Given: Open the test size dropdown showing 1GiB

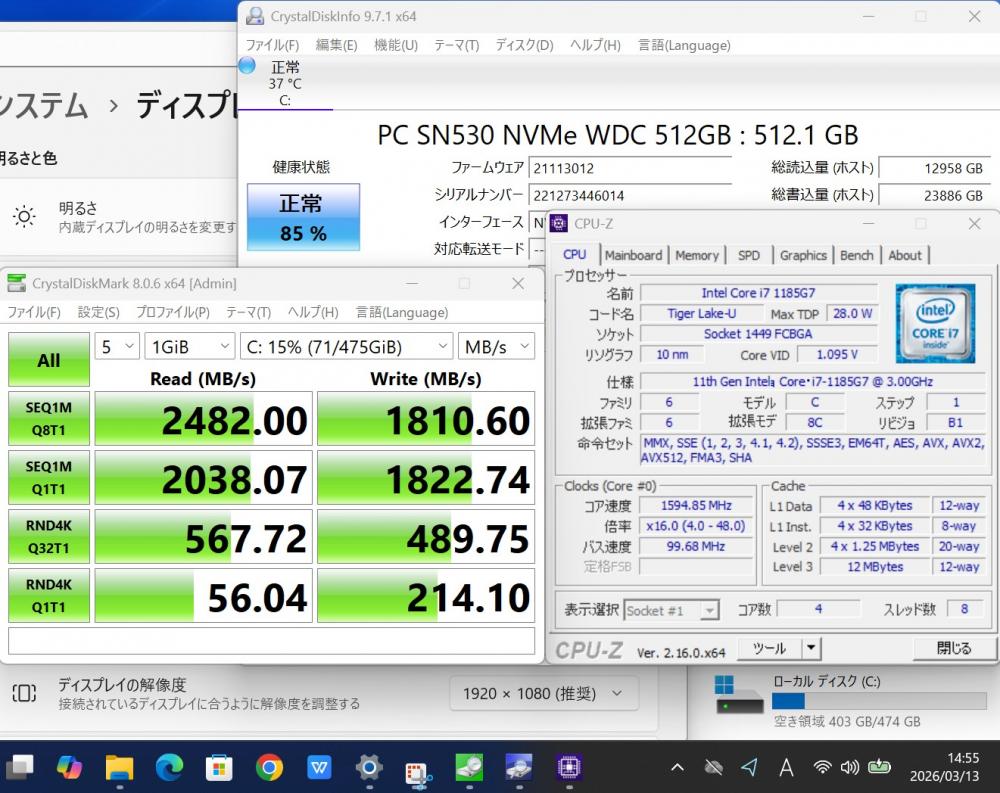Looking at the screenshot, I should tap(189, 346).
